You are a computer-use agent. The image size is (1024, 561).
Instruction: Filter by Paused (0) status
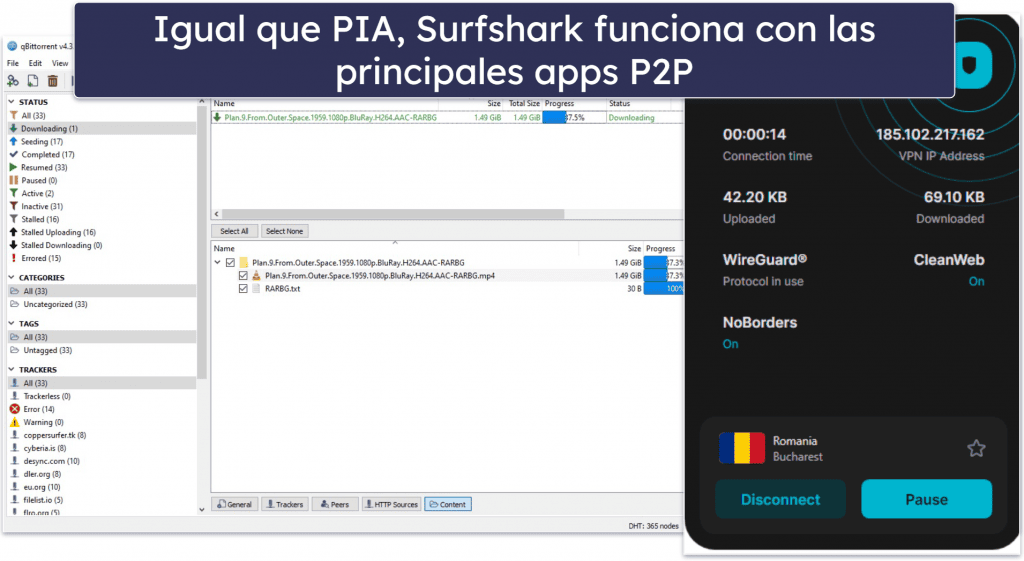39,181
